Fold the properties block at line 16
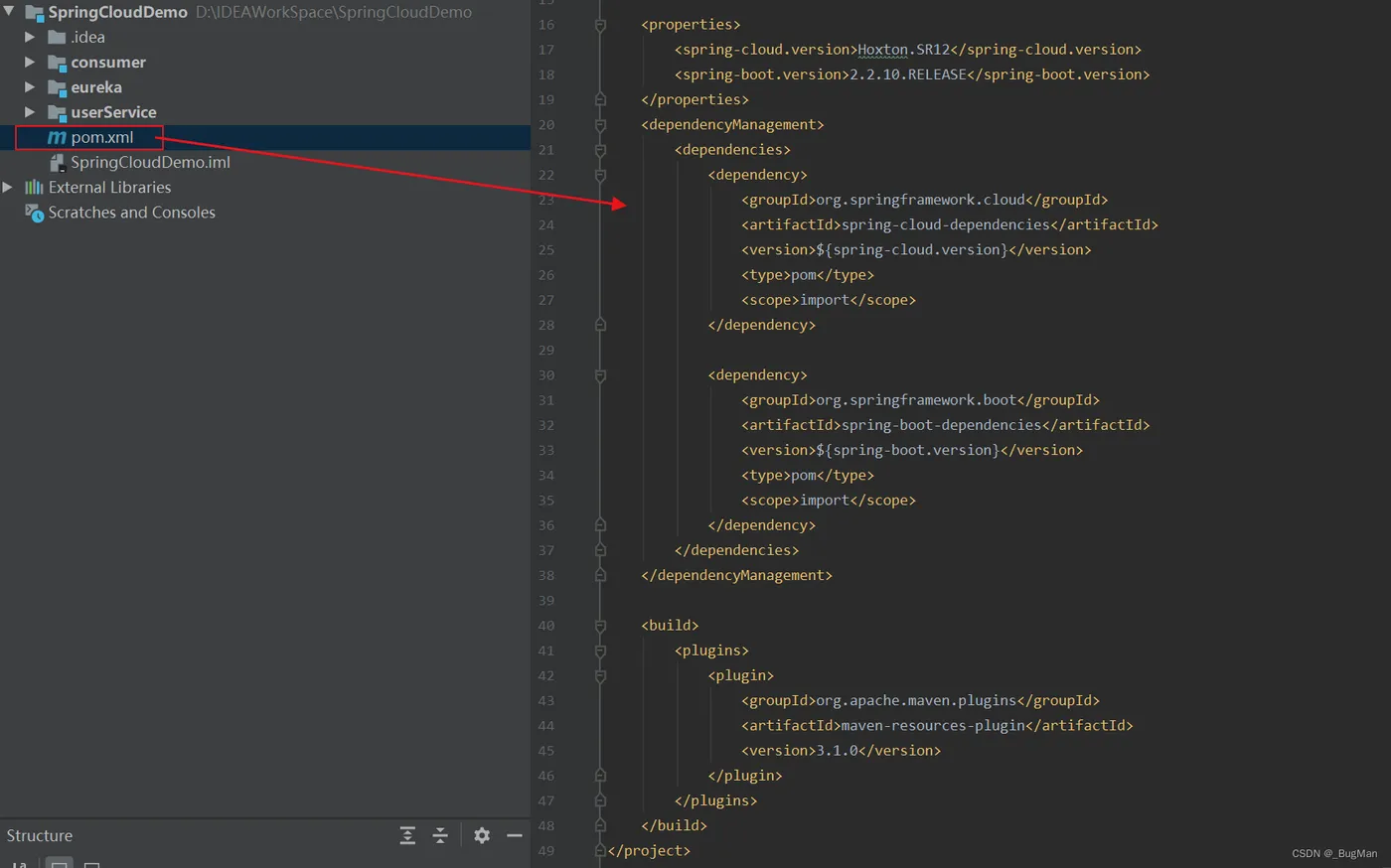This screenshot has height=868, width=1391. [600, 25]
